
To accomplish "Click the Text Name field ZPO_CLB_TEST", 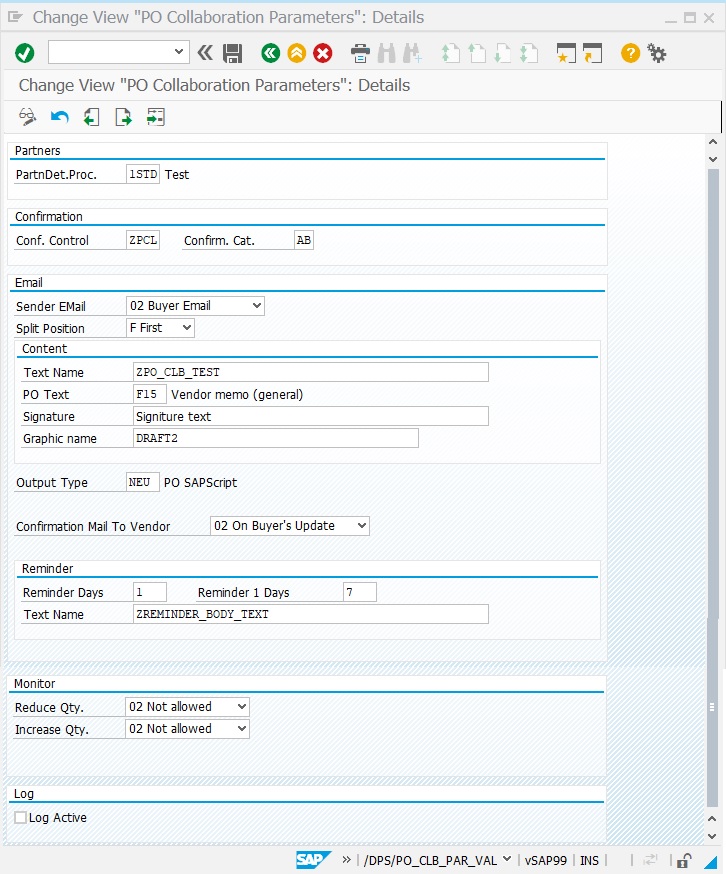I will click(311, 372).
